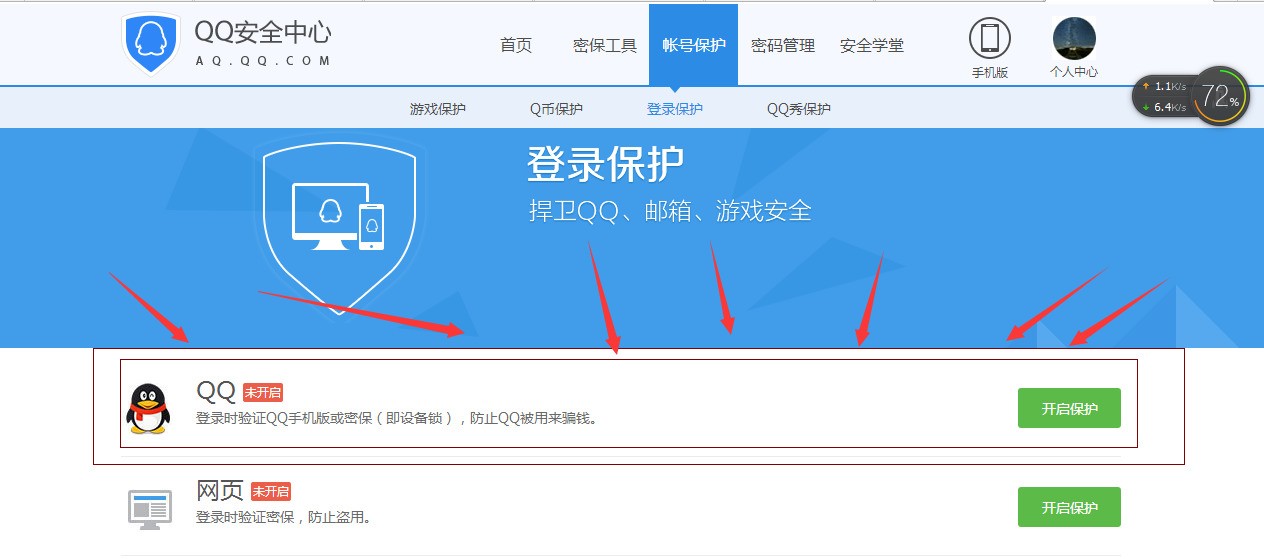Click the 登录保护 banner heading
Viewport: 1264px width, 559px height.
coord(606,165)
